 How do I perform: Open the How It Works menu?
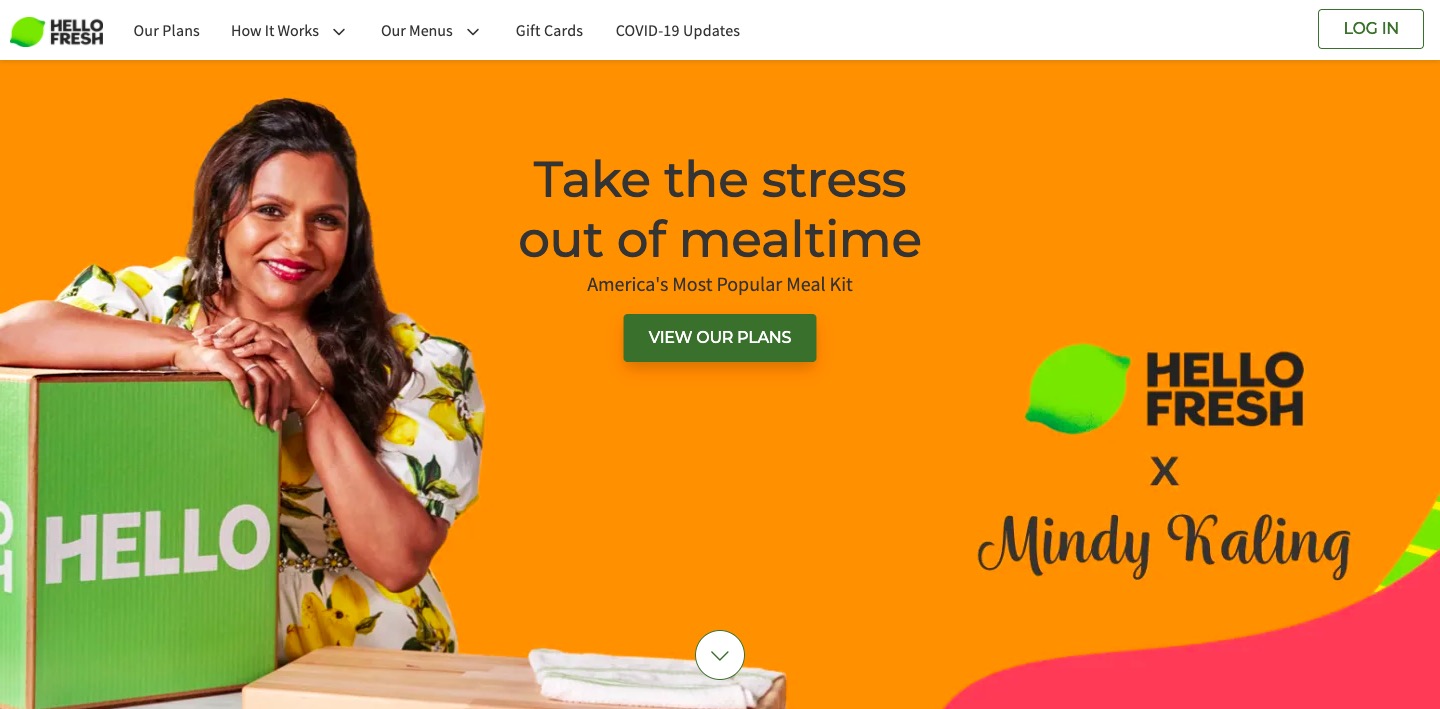[x=275, y=31]
